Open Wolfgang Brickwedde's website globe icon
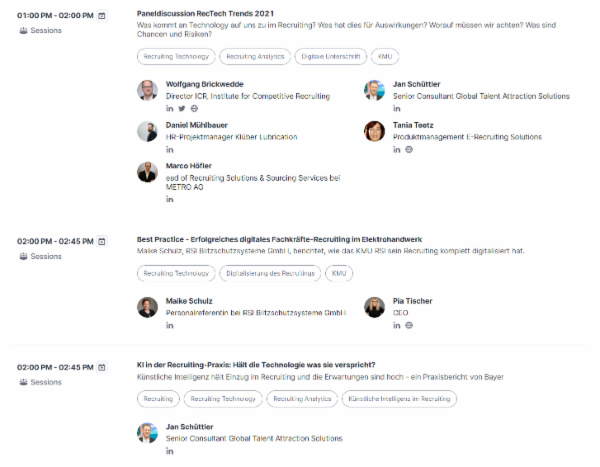This screenshot has height=467, width=600. point(194,108)
